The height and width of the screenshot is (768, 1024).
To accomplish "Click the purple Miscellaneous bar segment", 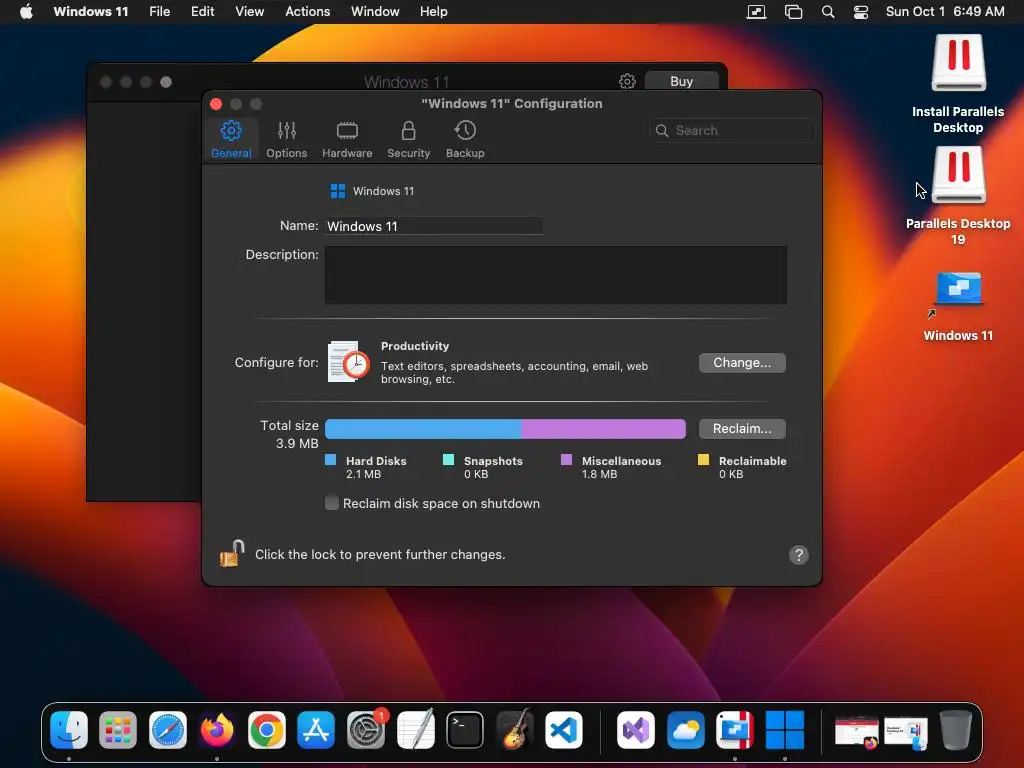I will click(603, 428).
